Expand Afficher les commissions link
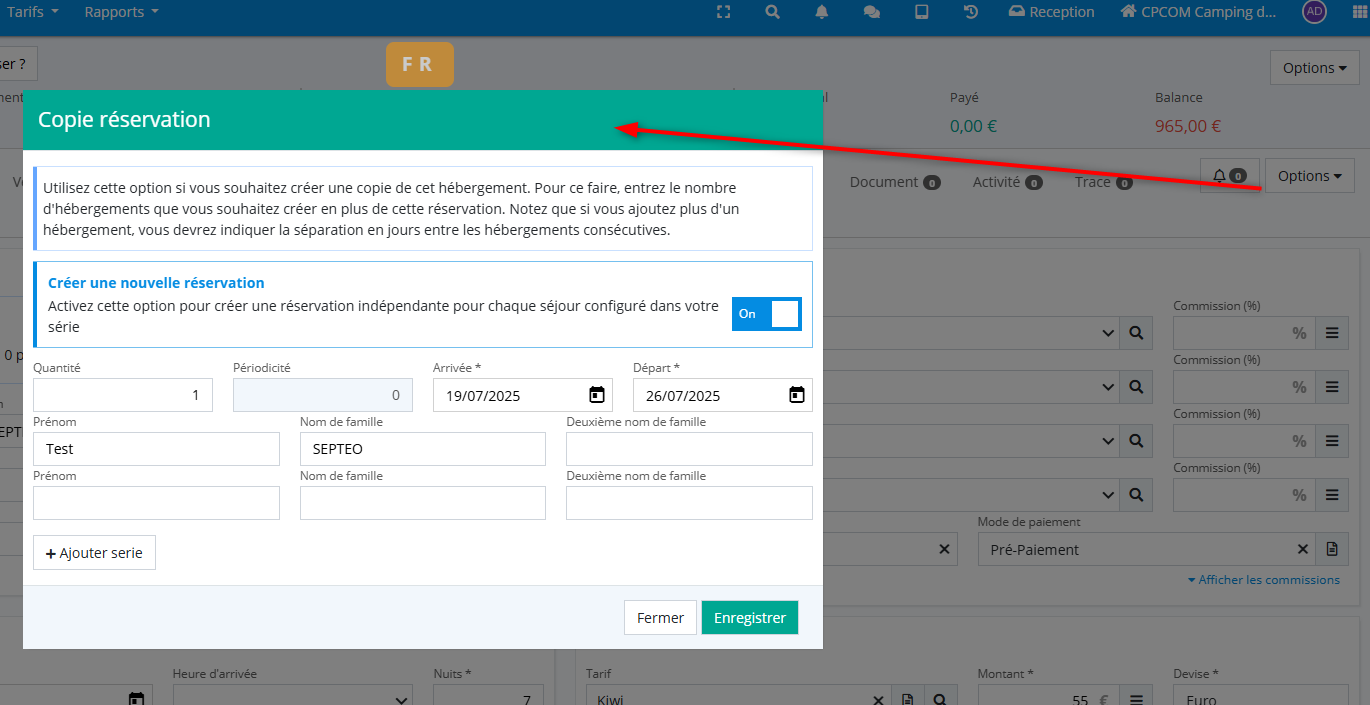 (1263, 580)
